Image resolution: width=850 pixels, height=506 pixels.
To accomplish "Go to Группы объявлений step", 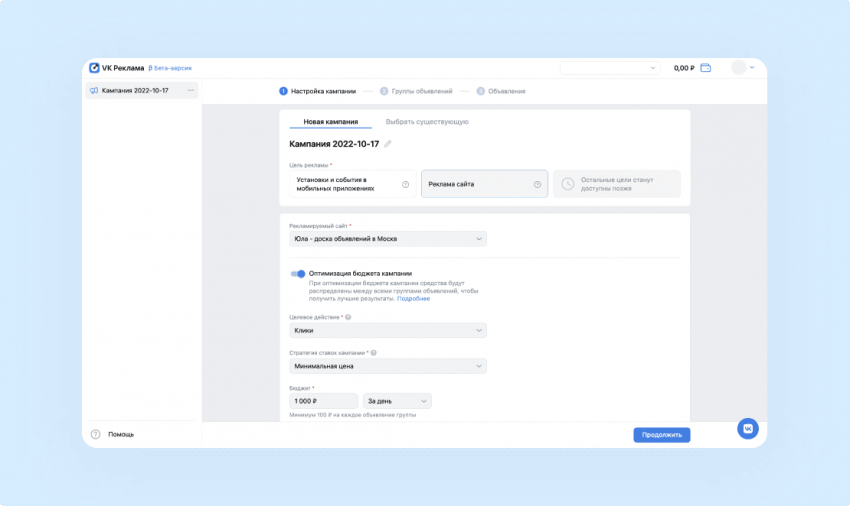I will pyautogui.click(x=416, y=91).
